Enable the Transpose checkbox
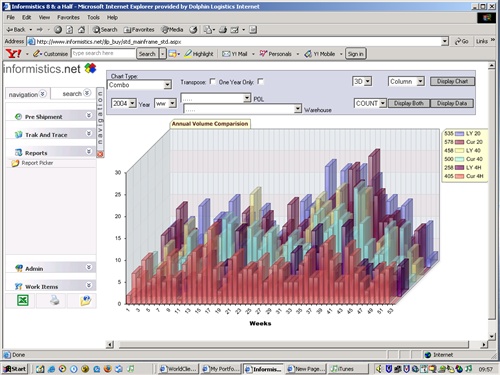Screen dimensions: 500x375 [212, 82]
